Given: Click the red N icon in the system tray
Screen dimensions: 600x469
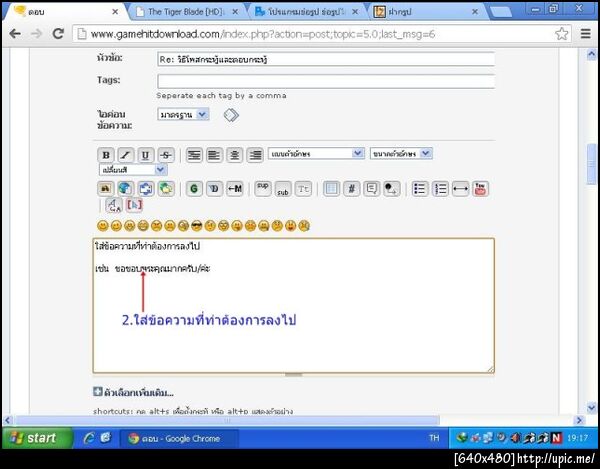Looking at the screenshot, I should [556, 438].
